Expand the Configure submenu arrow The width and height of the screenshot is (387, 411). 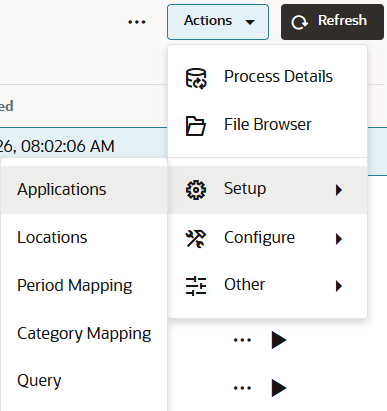[339, 239]
